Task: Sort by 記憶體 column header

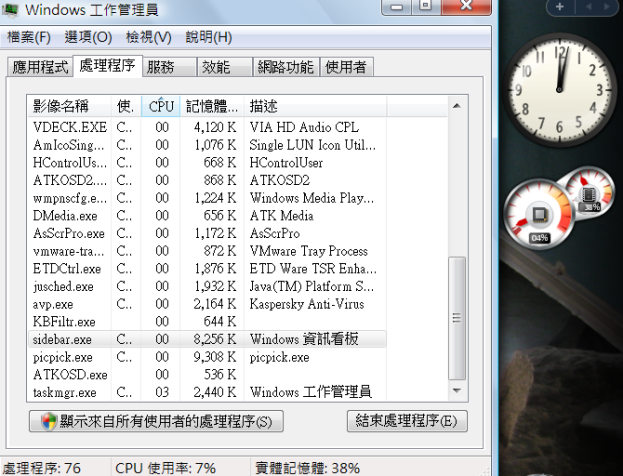Action: [x=212, y=106]
